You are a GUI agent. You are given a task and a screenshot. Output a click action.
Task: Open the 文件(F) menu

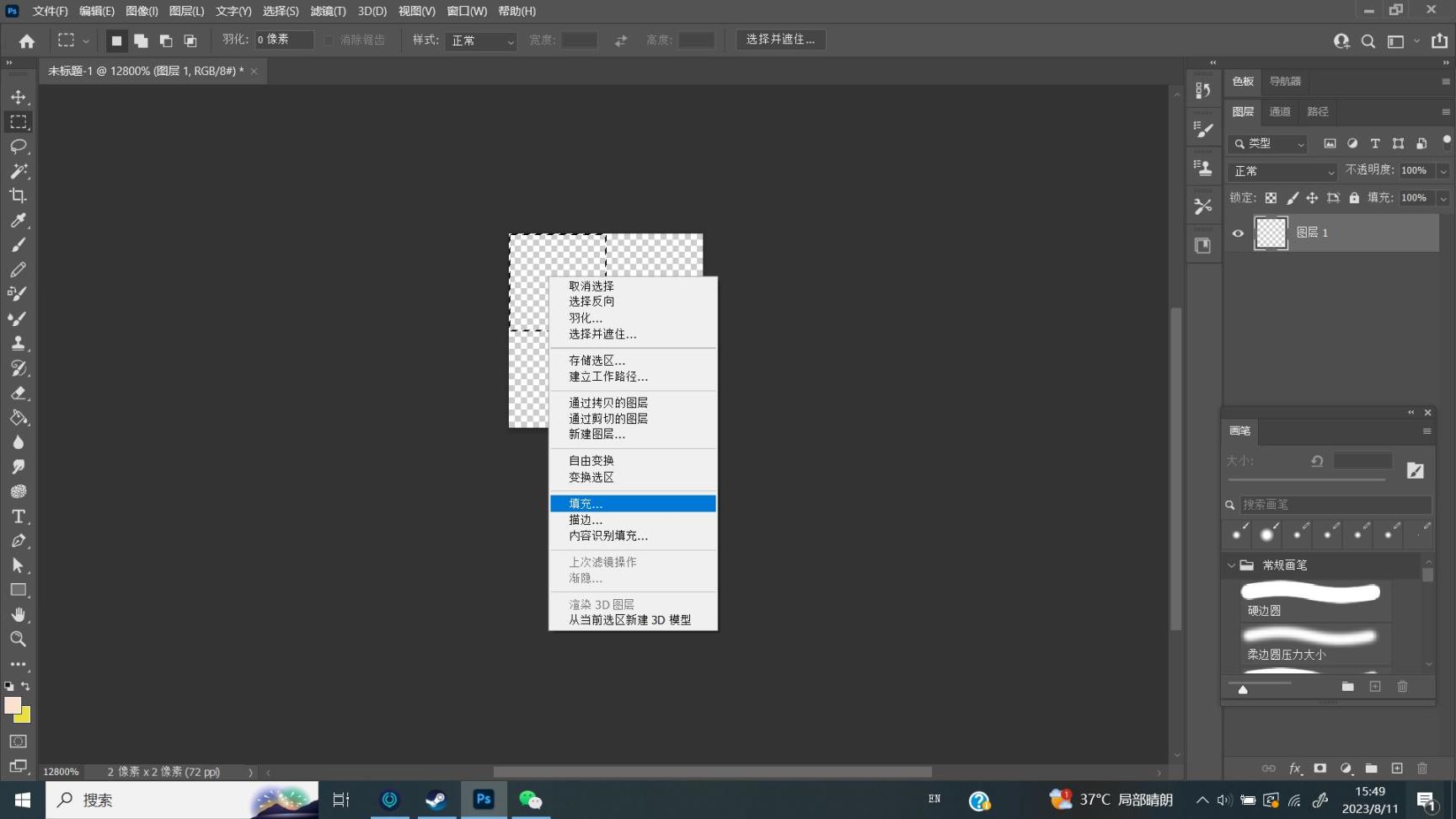click(50, 11)
